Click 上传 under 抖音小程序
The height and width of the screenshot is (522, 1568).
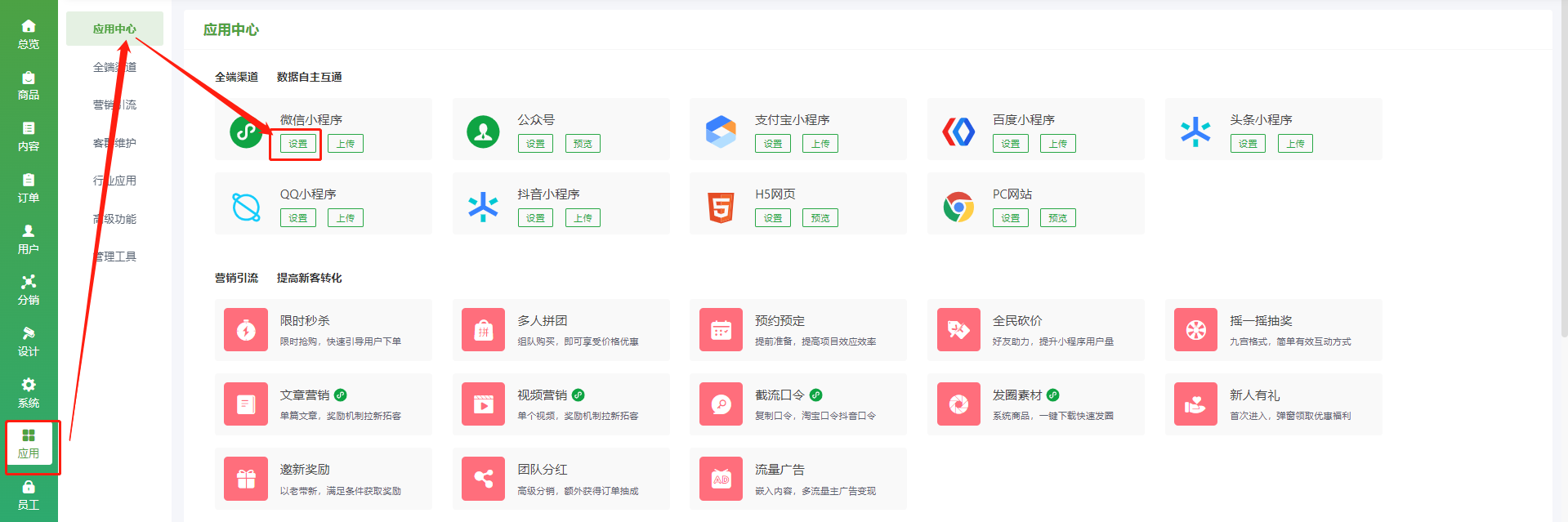tap(583, 218)
